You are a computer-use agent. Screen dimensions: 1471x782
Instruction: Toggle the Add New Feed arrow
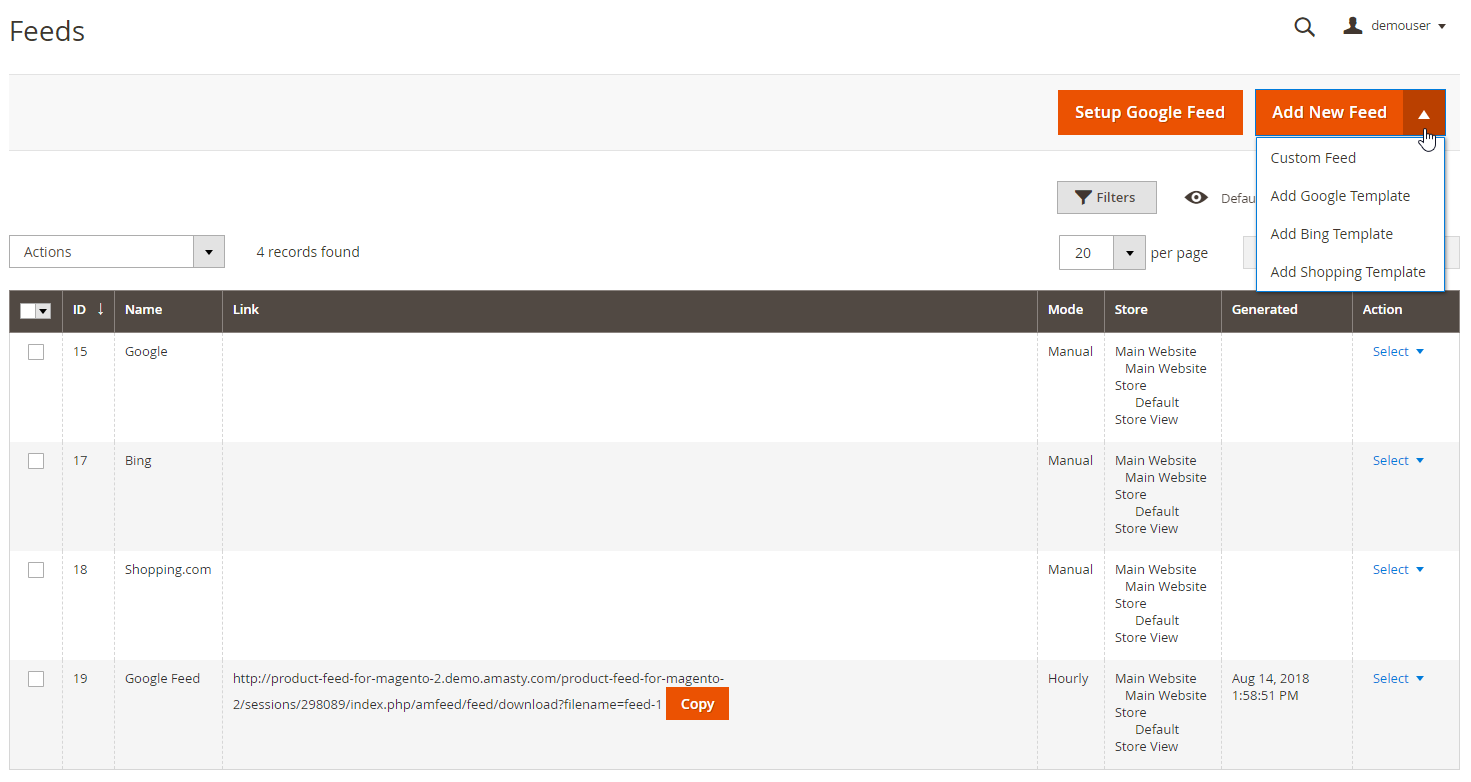coord(1424,113)
